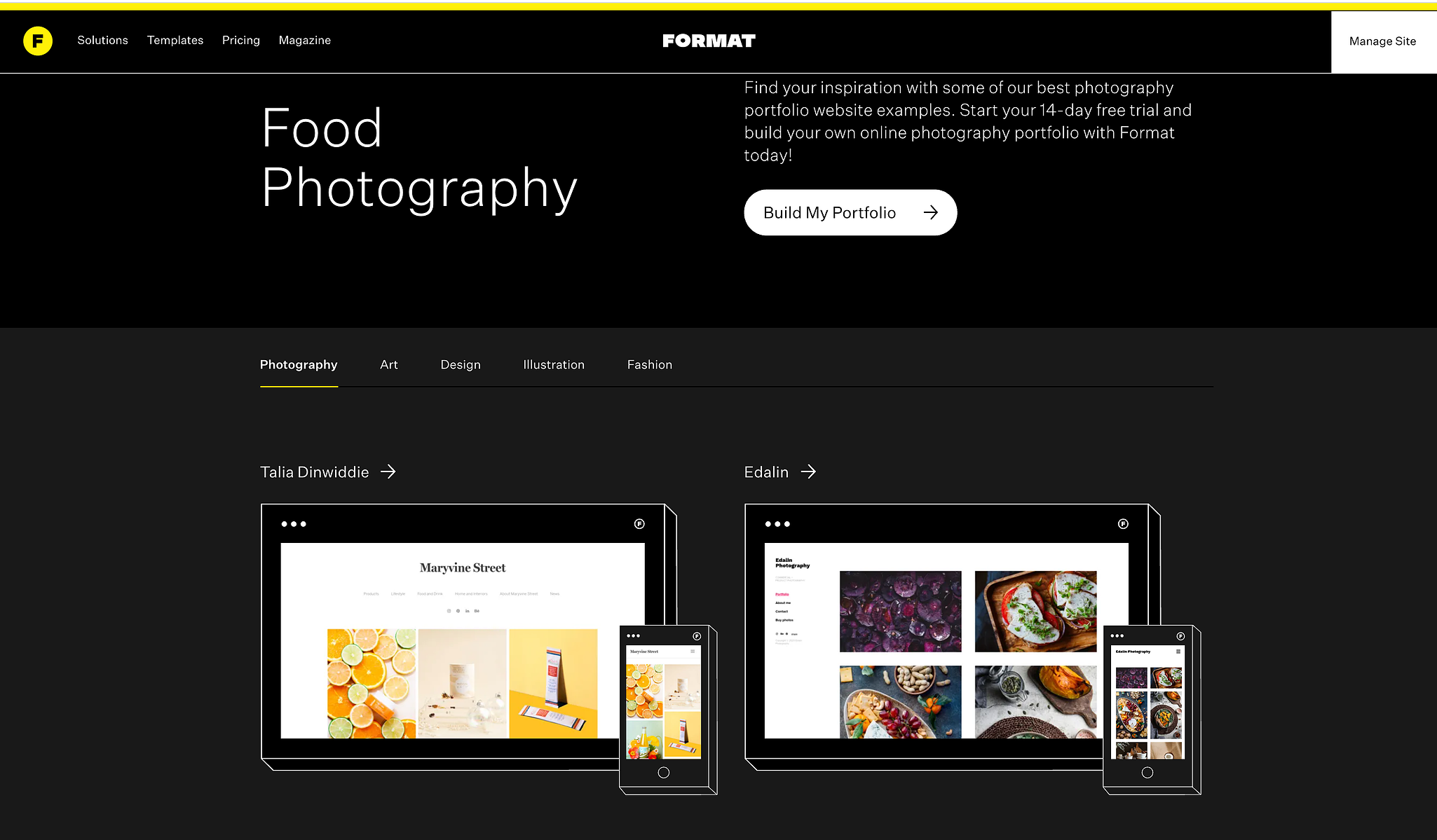Switch to the Design tab

tap(461, 365)
